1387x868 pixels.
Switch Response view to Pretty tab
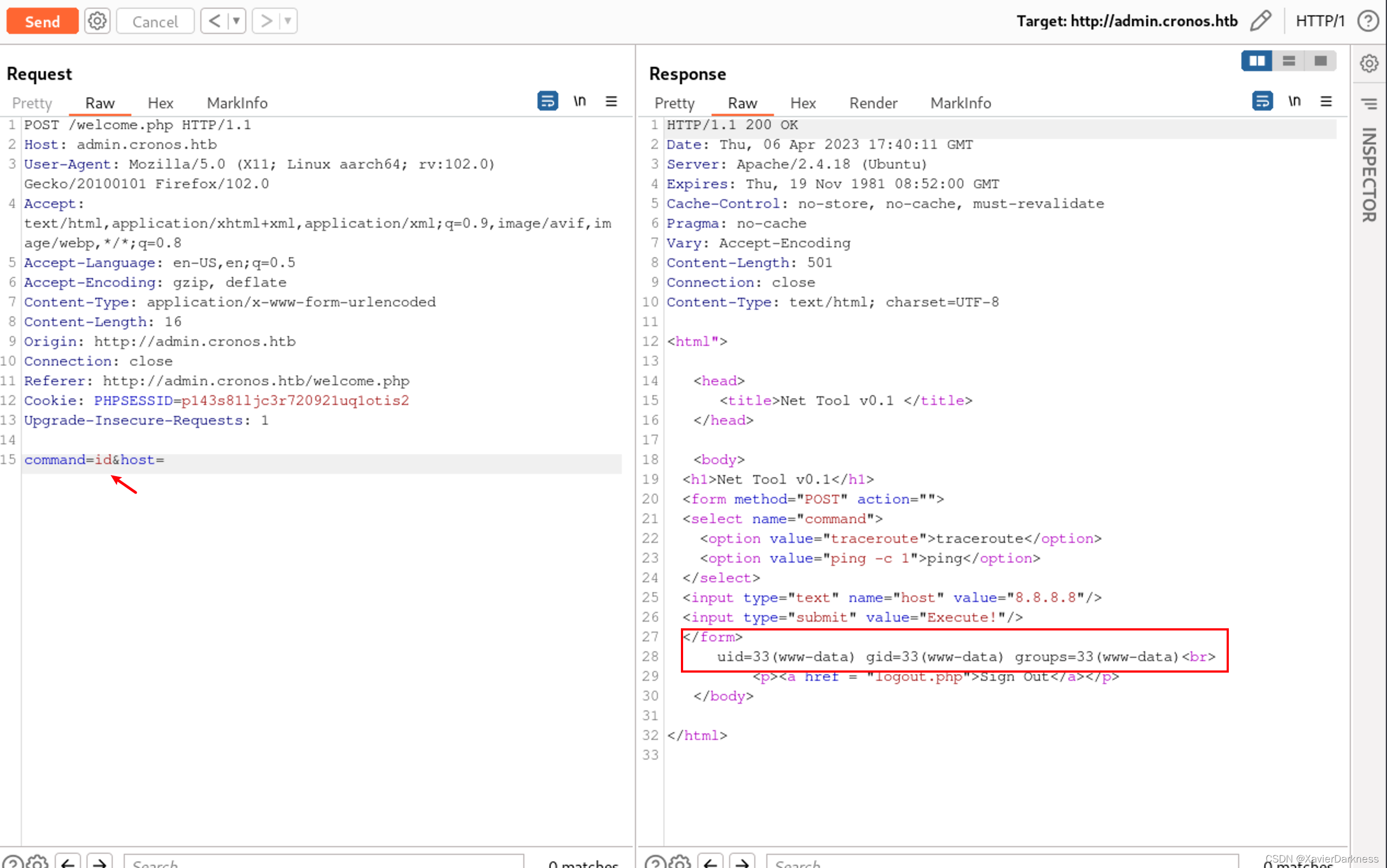674,103
